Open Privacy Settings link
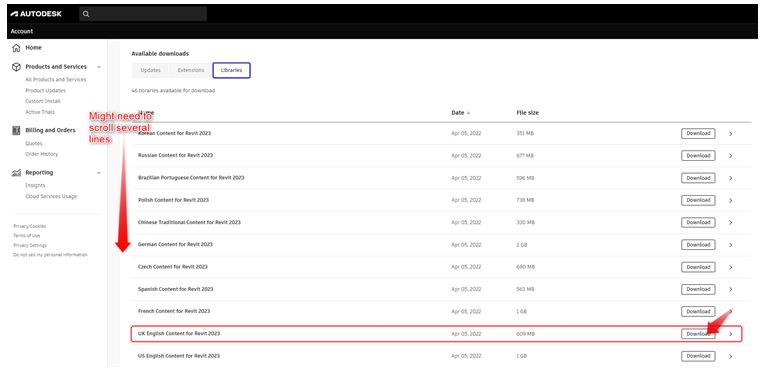 30,245
